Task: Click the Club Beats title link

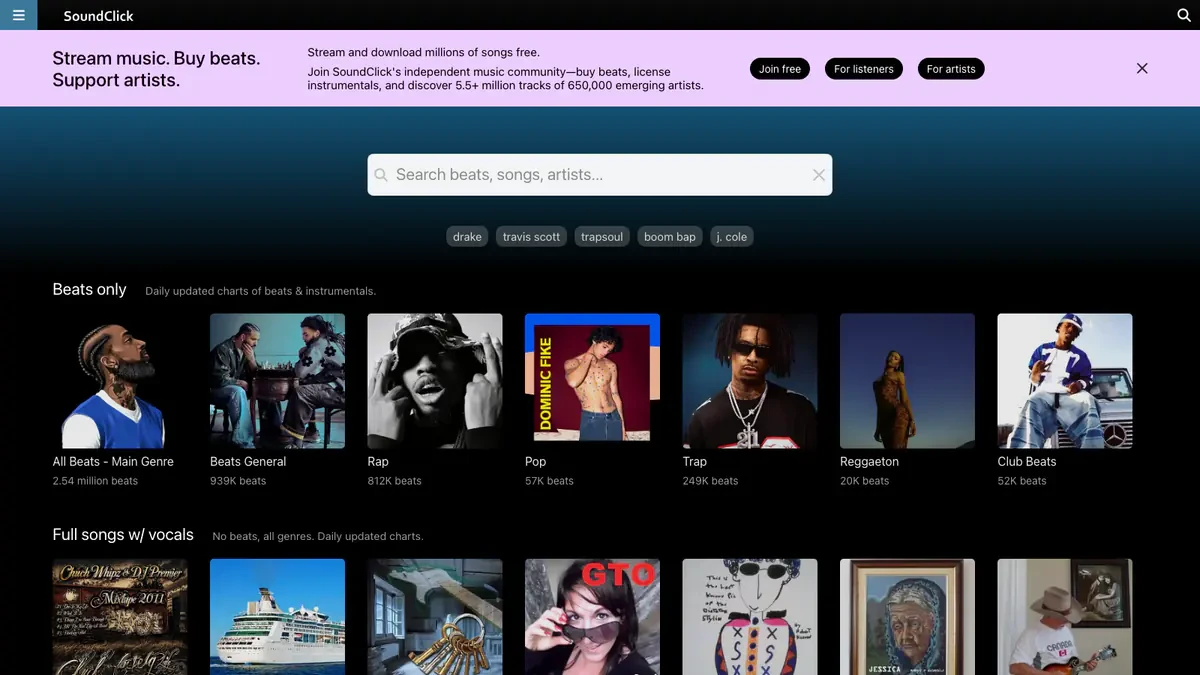Action: [1027, 462]
